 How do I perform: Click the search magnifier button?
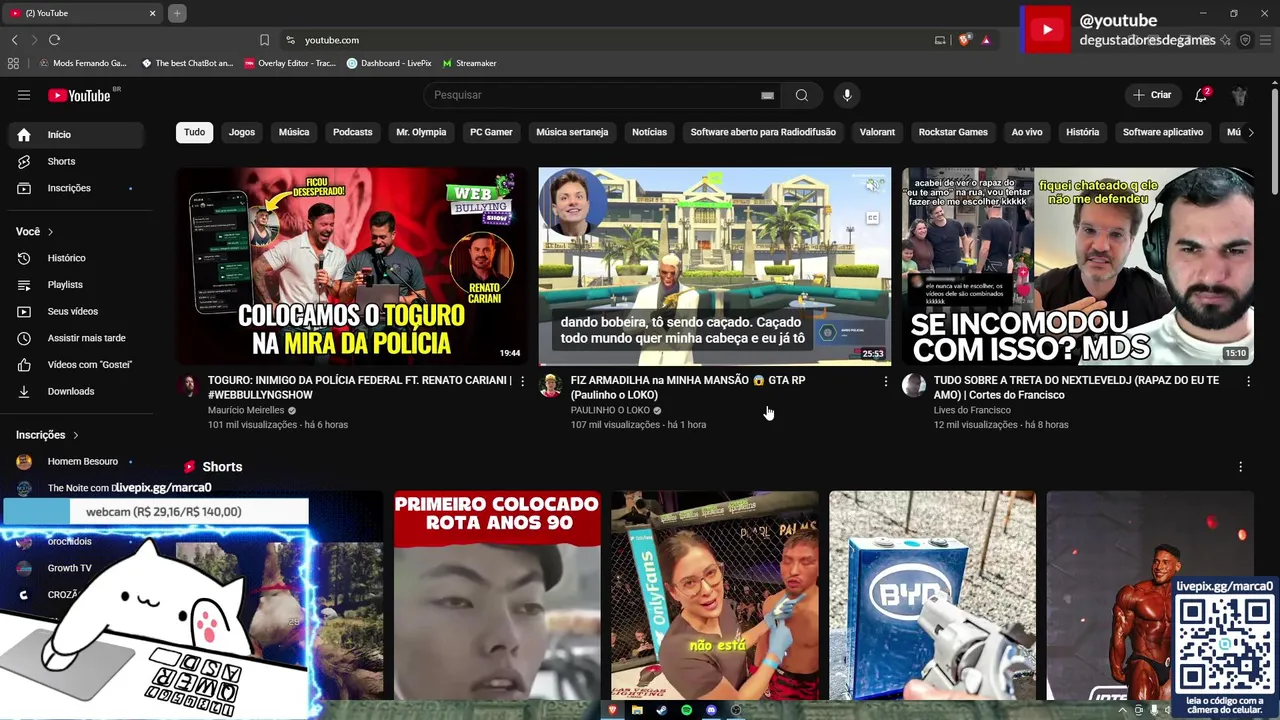coord(801,95)
